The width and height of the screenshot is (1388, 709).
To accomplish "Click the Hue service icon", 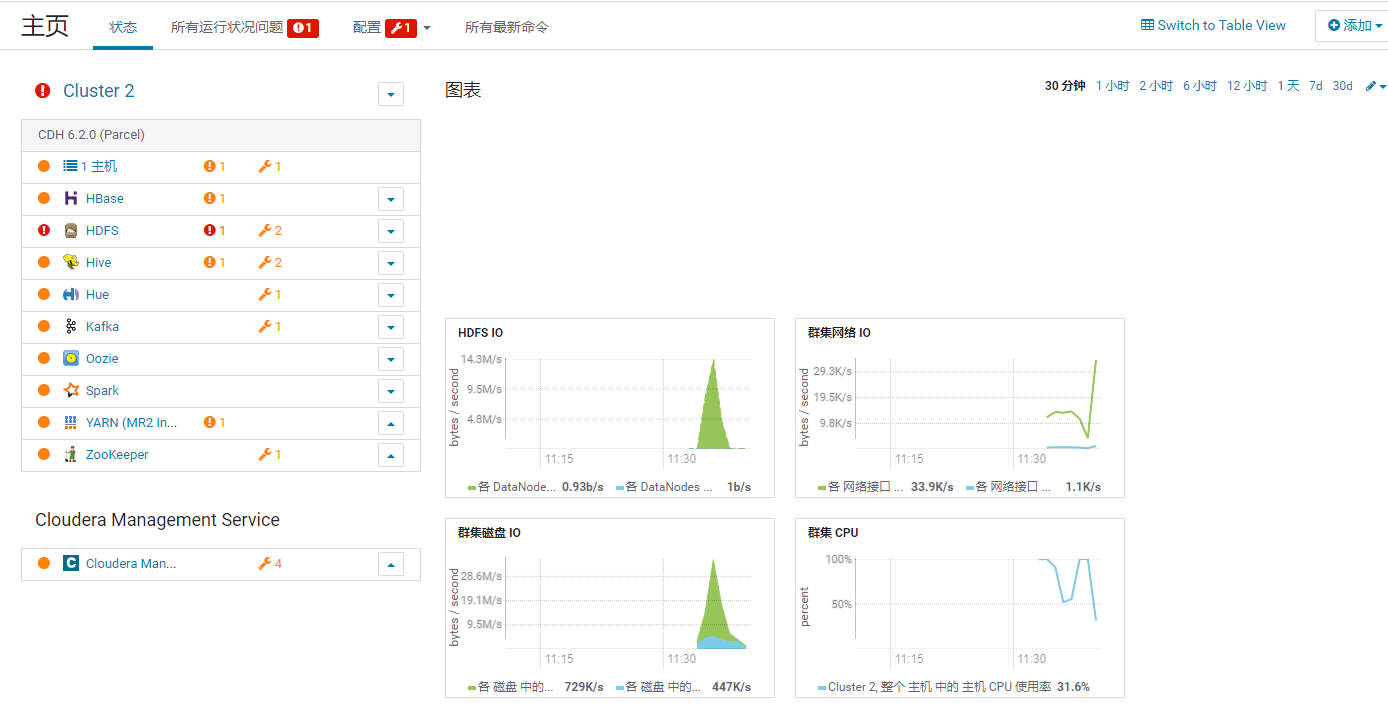I will (71, 294).
